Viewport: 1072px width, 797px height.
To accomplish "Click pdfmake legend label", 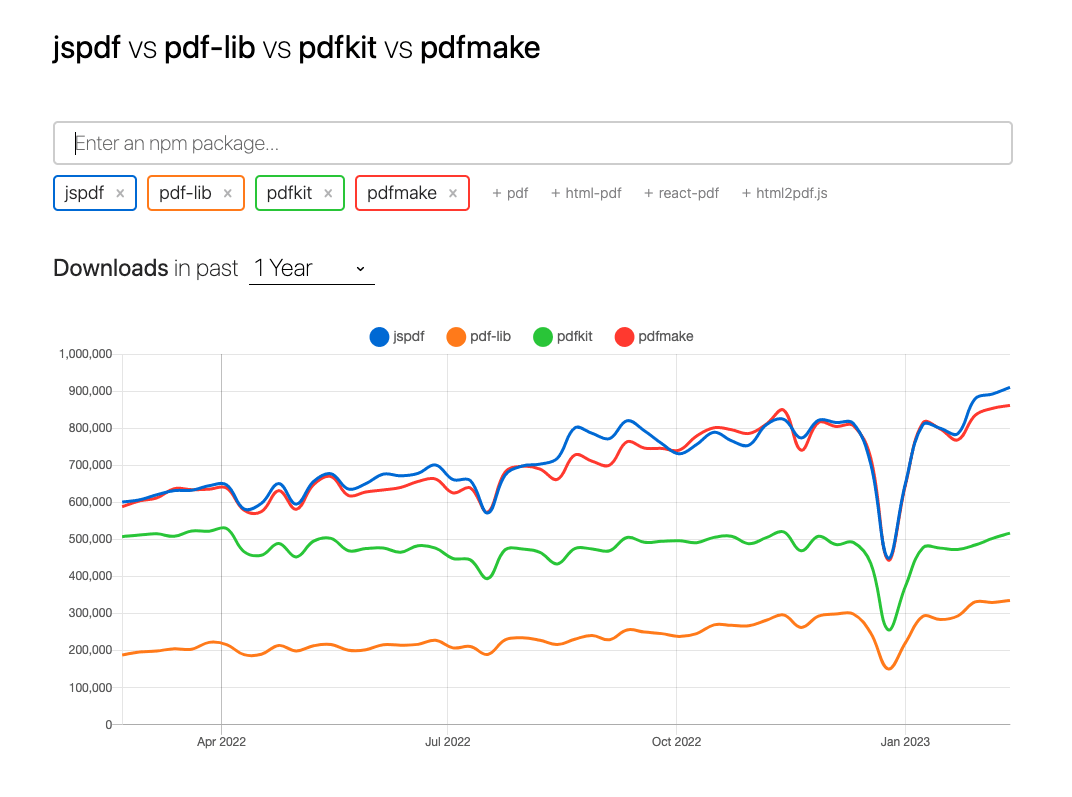I will [666, 336].
